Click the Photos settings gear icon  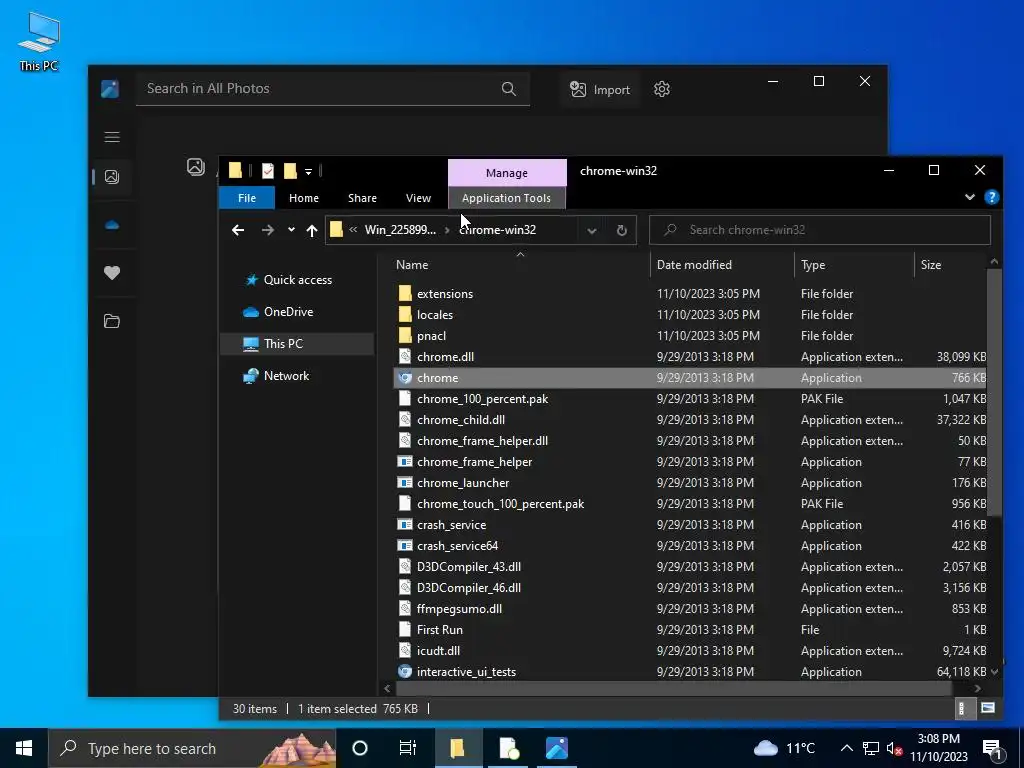(662, 89)
